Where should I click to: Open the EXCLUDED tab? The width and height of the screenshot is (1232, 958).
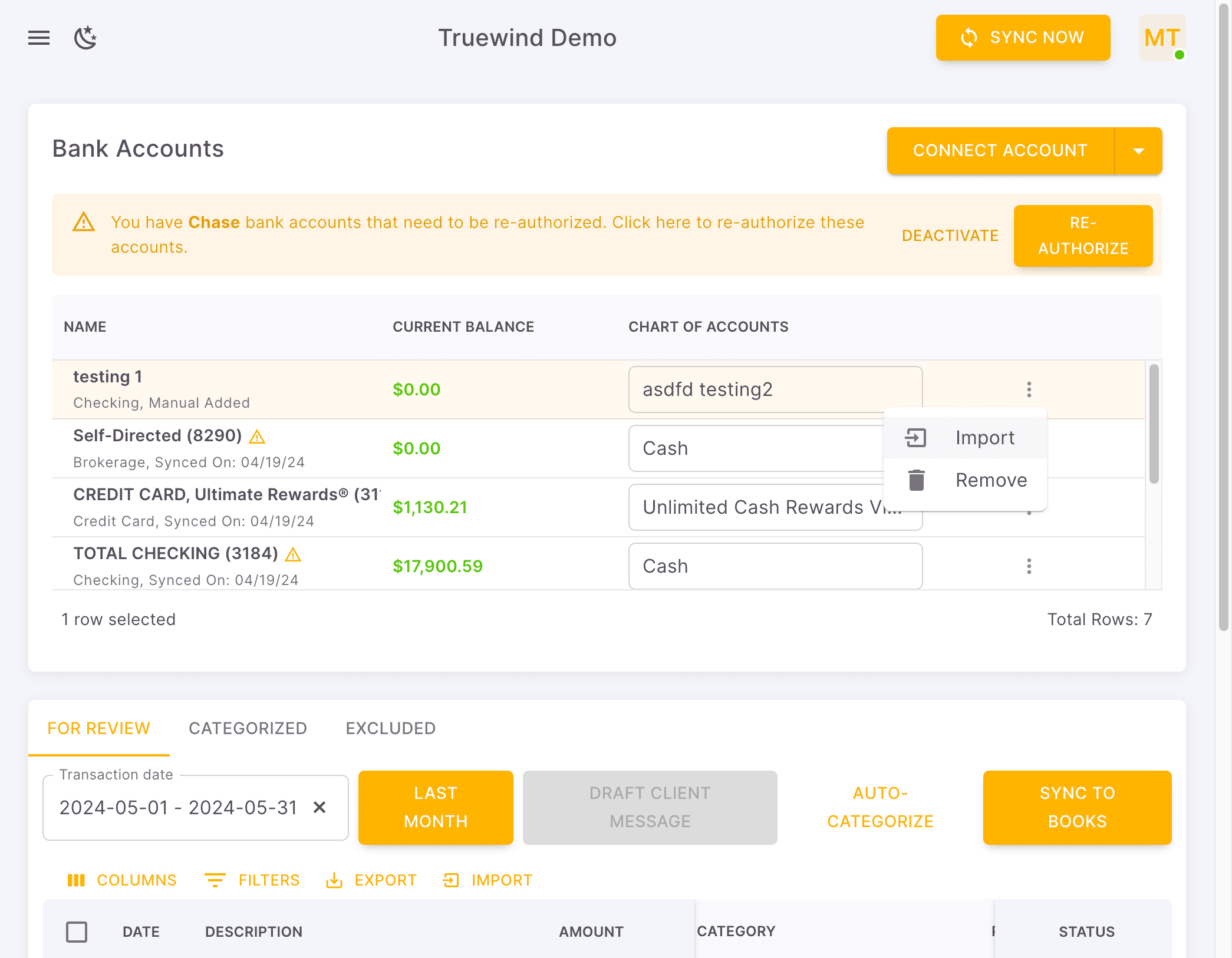[x=390, y=728]
